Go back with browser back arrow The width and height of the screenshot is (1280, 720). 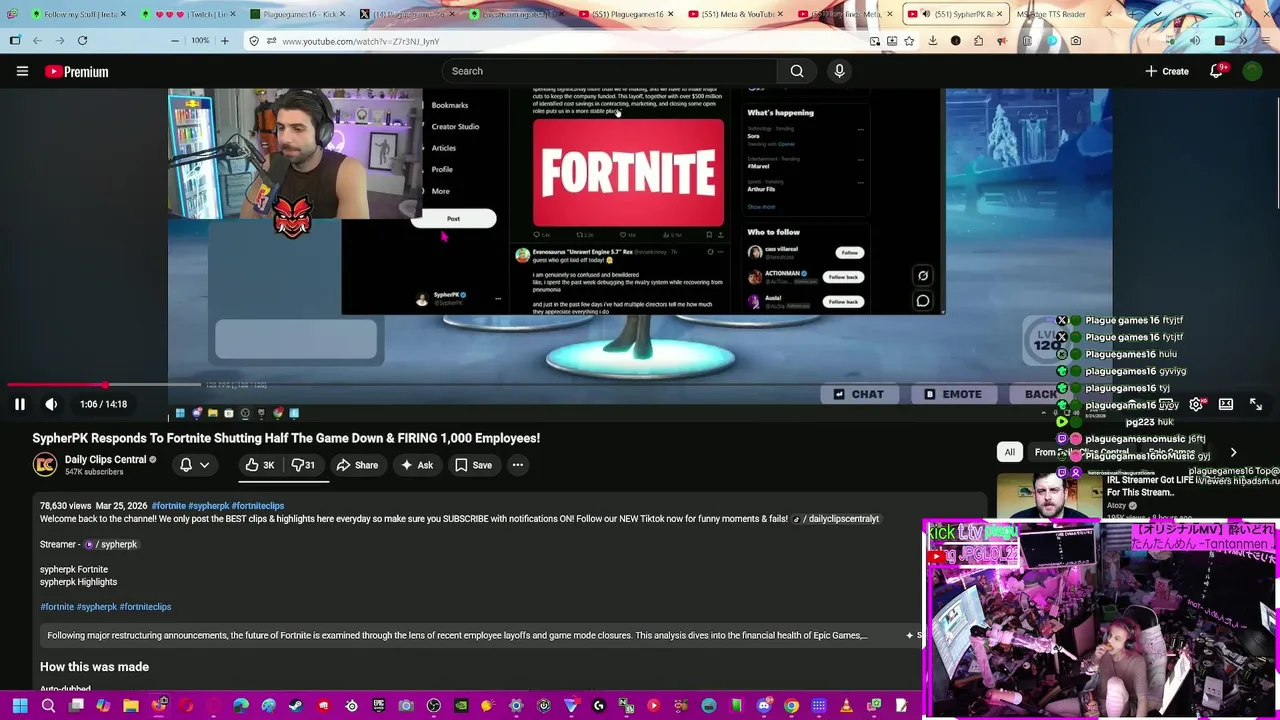(37, 41)
